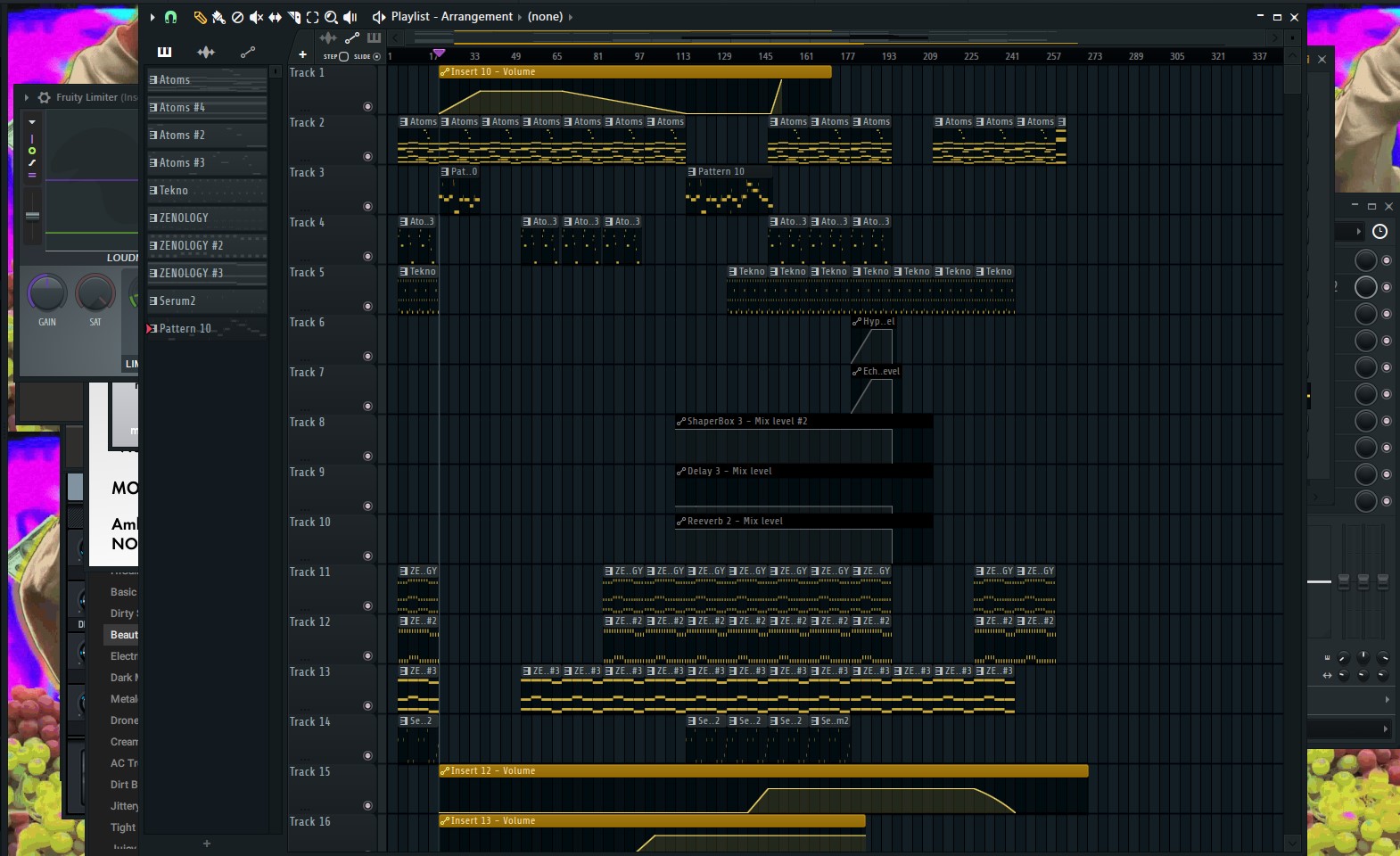The image size is (1400, 856).
Task: Click automation icon above timeline ruler
Action: [x=352, y=37]
